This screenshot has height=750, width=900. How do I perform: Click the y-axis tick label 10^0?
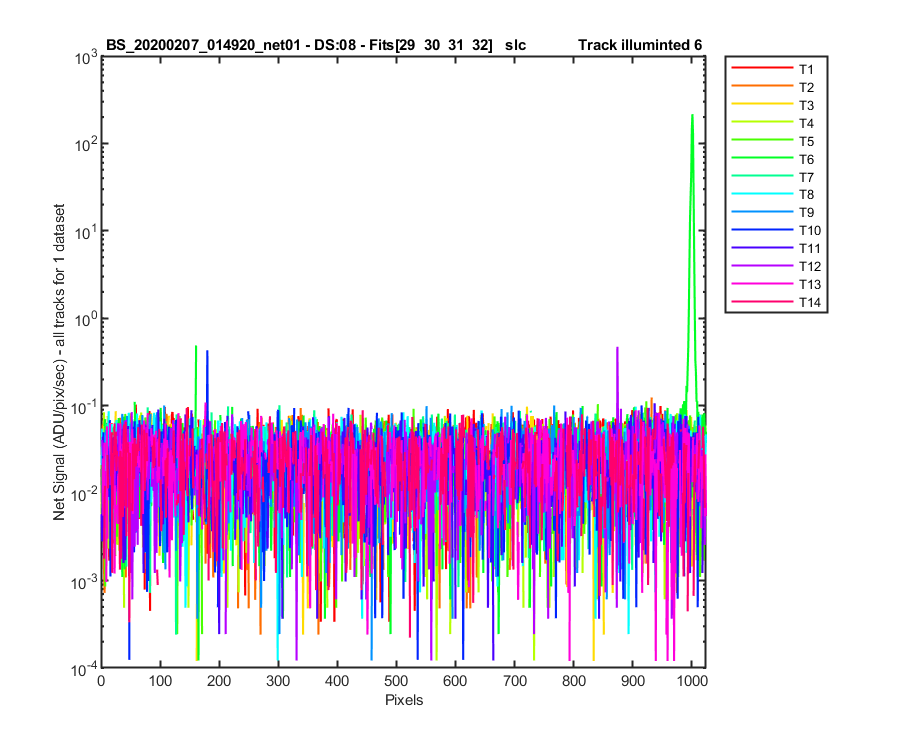pos(86,320)
